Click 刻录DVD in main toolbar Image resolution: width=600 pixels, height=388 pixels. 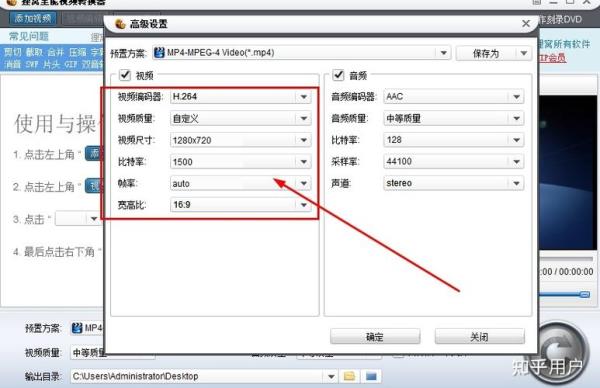click(560, 20)
